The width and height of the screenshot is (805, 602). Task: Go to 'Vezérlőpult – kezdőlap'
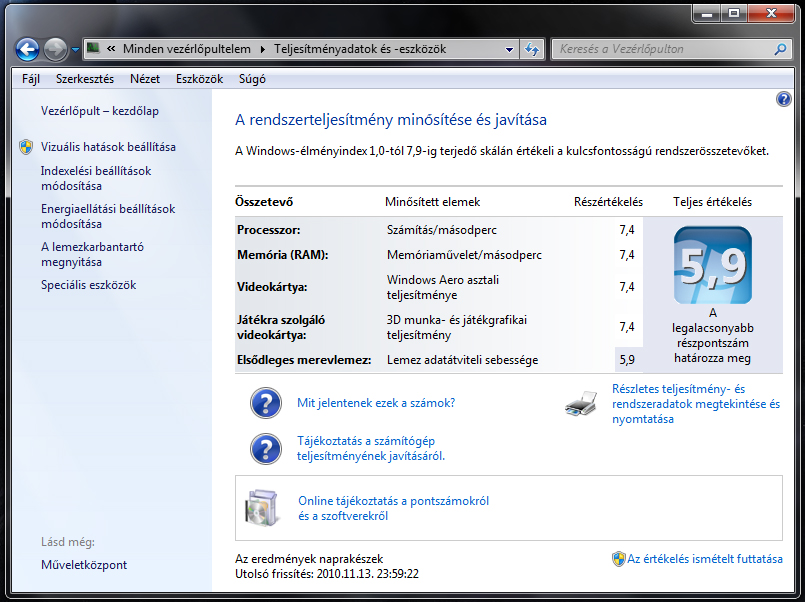click(100, 111)
